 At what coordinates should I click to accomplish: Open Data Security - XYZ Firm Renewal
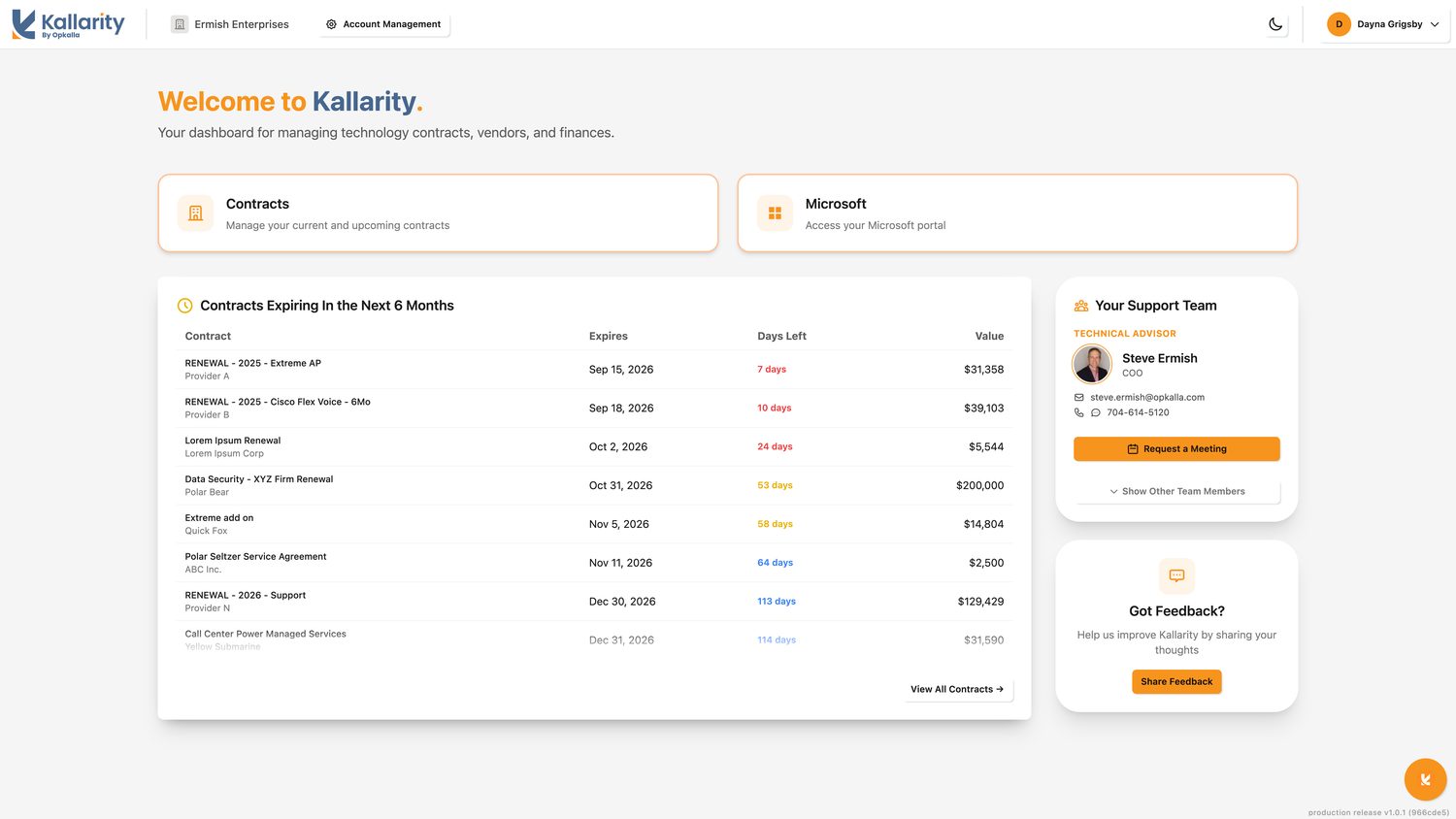[x=594, y=485]
